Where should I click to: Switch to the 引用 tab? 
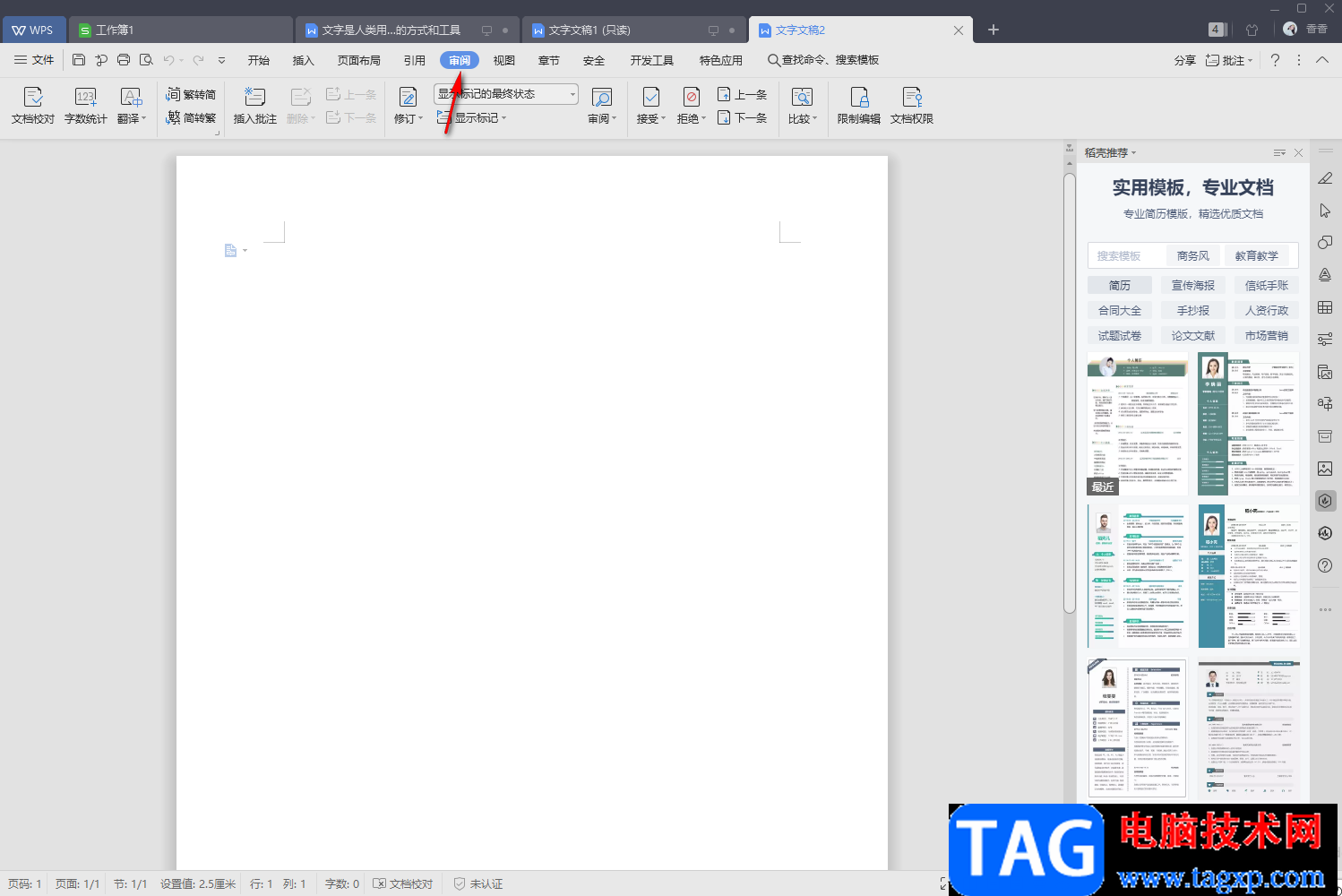414,60
